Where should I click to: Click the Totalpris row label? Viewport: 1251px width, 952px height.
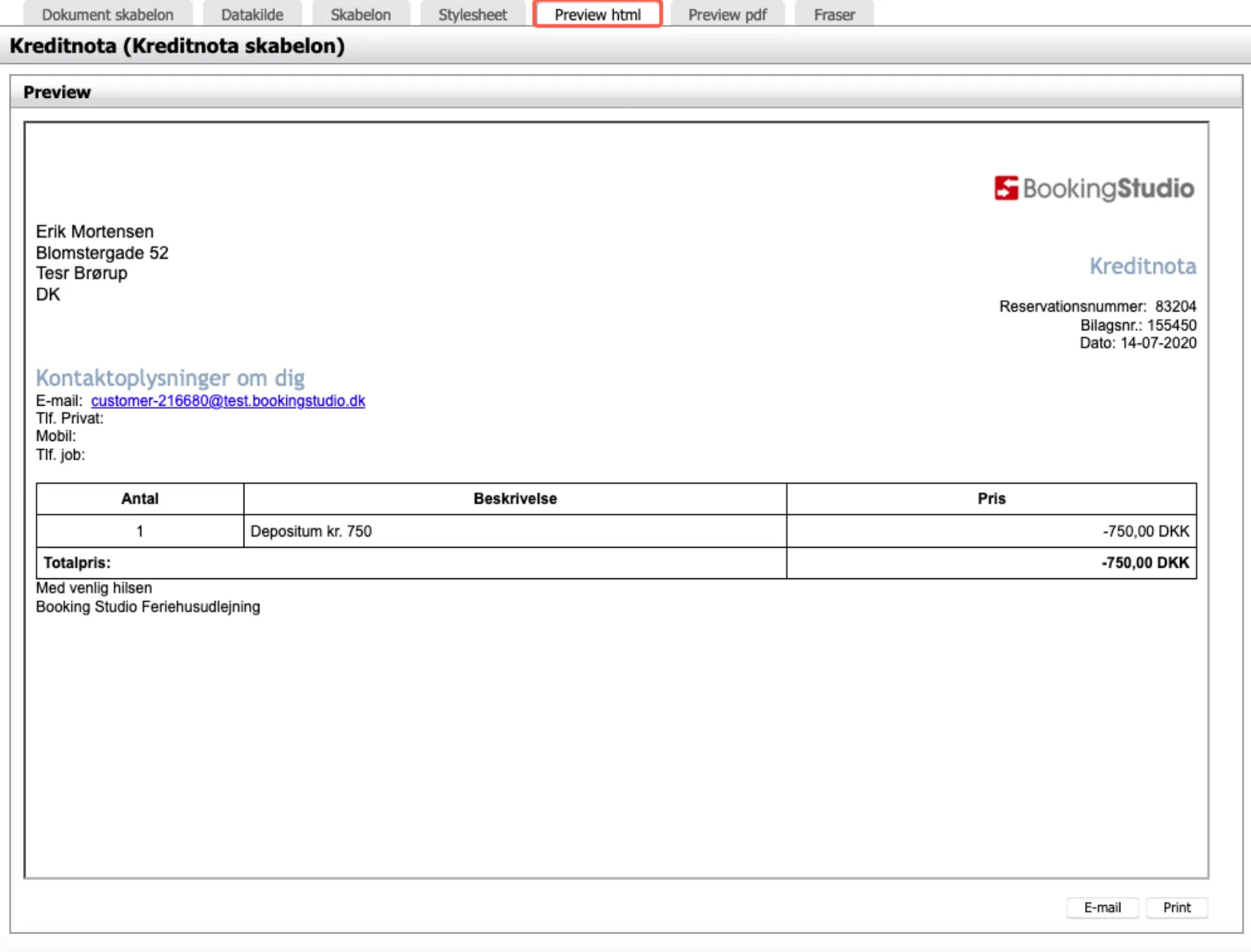pos(77,563)
